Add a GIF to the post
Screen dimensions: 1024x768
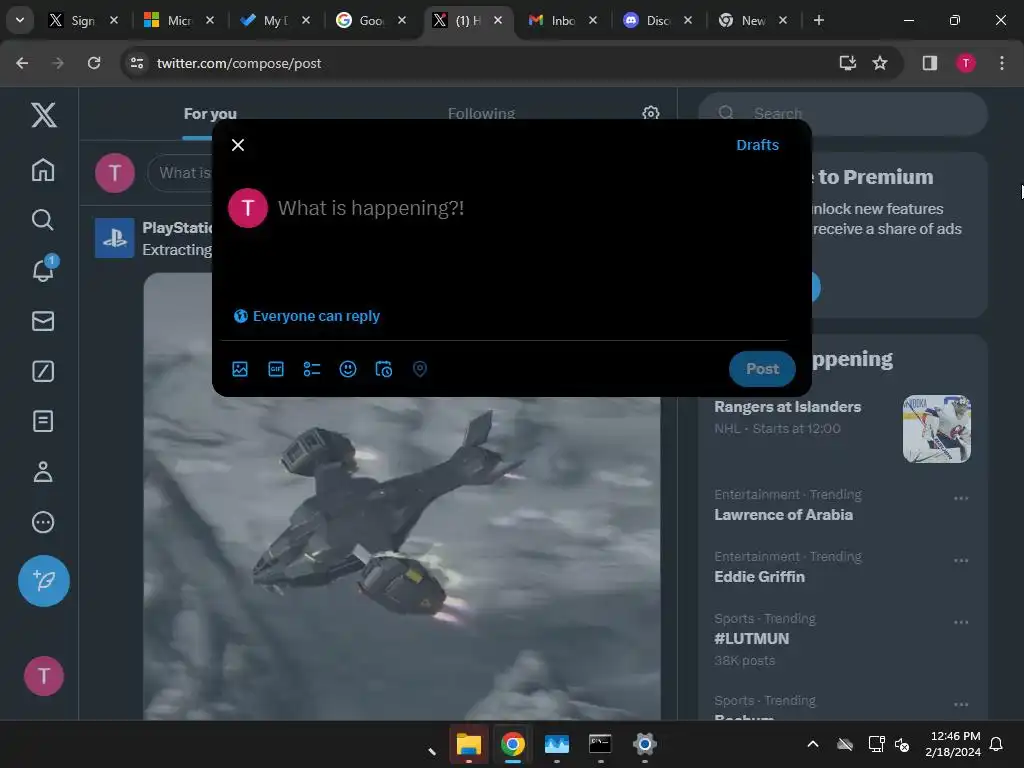(276, 369)
